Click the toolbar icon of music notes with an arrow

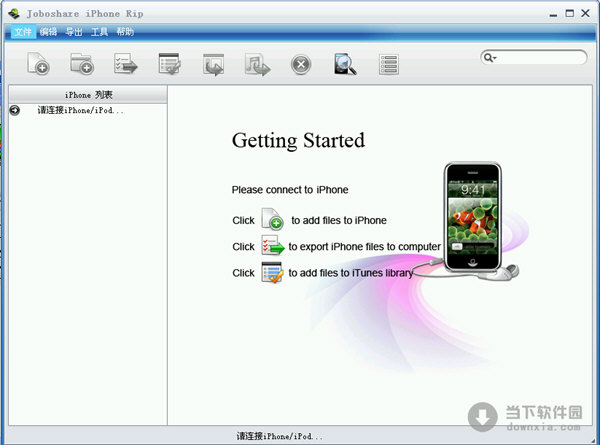click(x=258, y=64)
